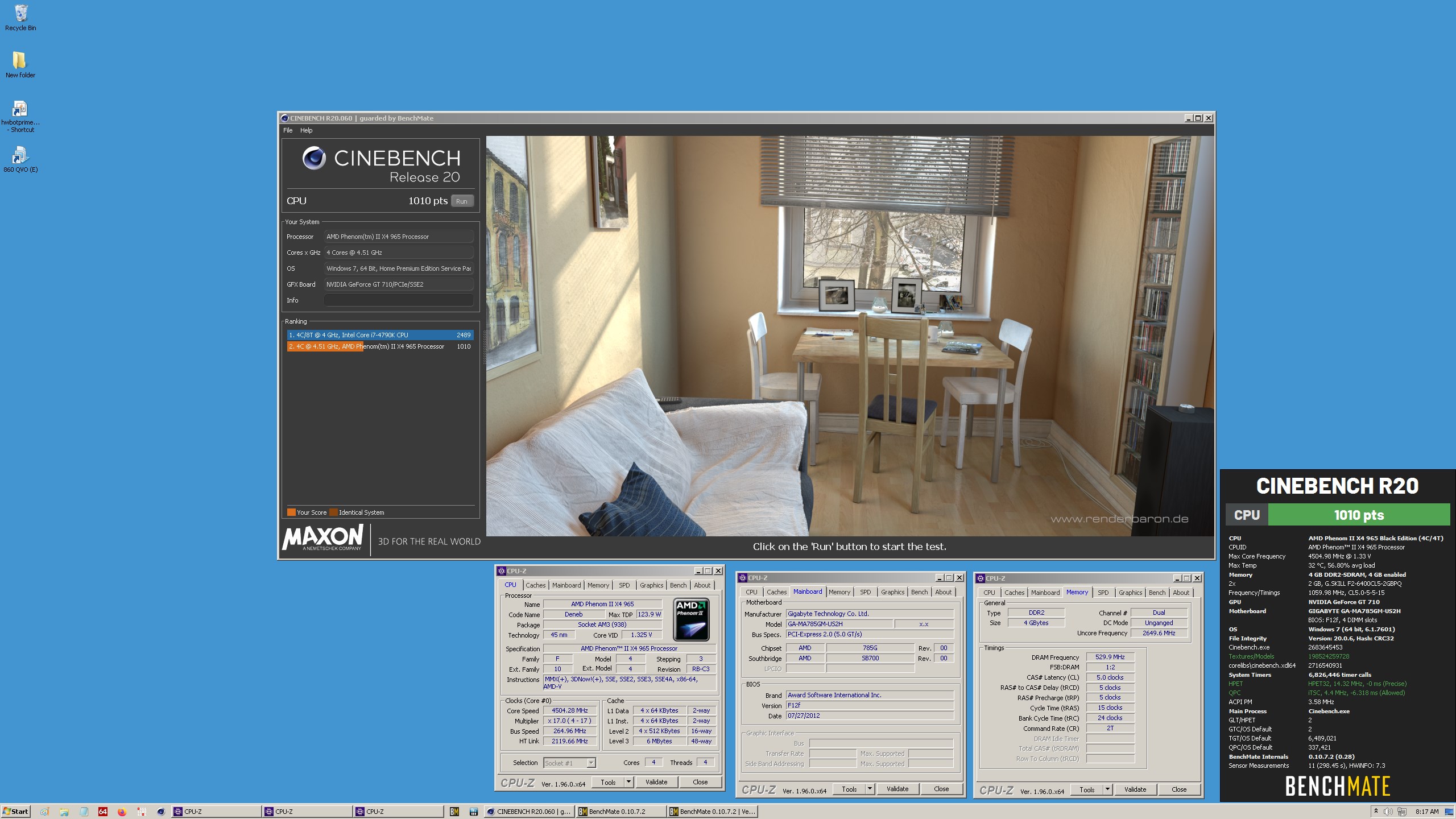The image size is (1456, 819).
Task: Click the Cinebench title bar icon
Action: (x=284, y=118)
